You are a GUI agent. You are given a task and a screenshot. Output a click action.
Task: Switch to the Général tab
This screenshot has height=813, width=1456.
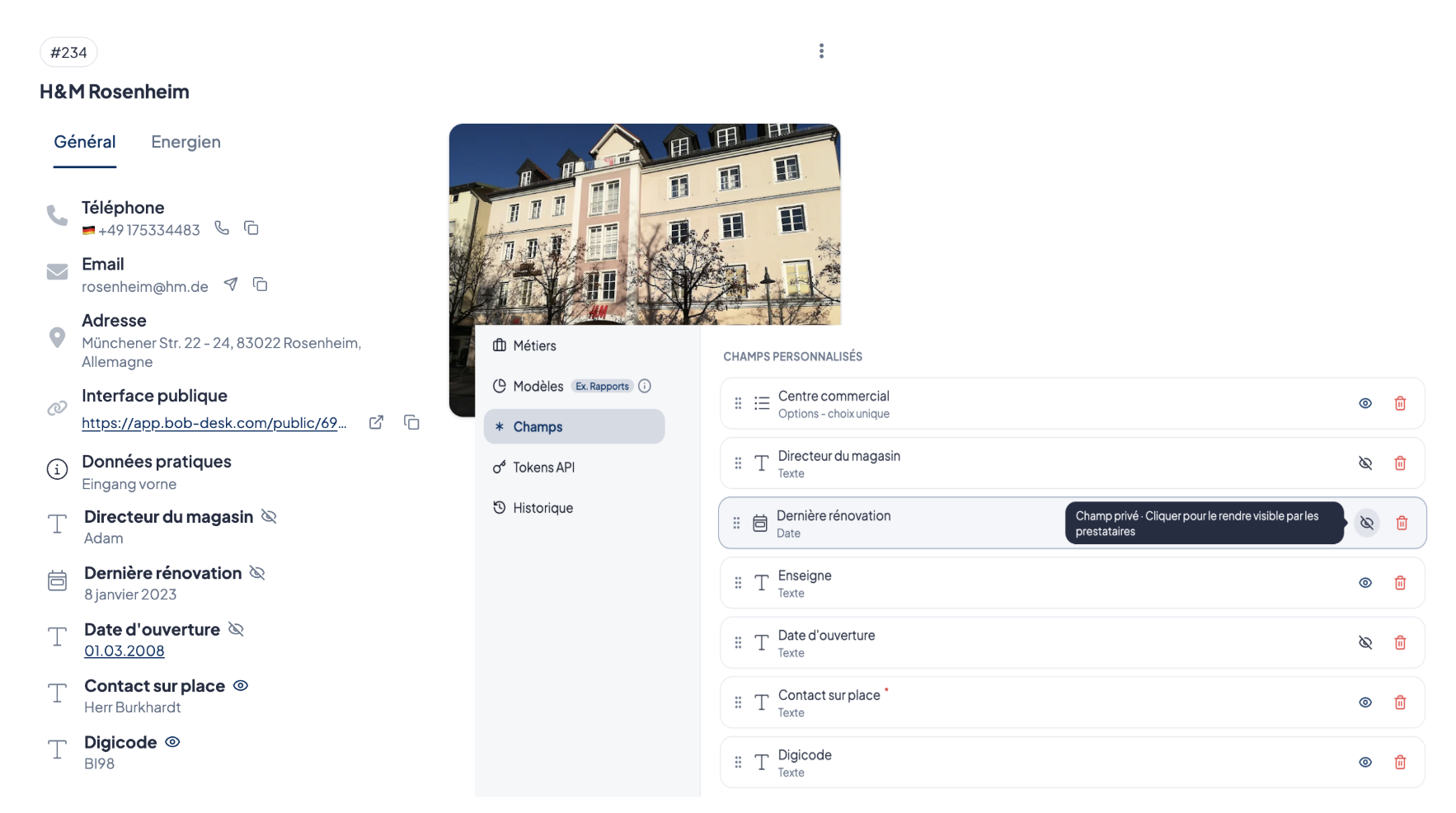coord(85,142)
